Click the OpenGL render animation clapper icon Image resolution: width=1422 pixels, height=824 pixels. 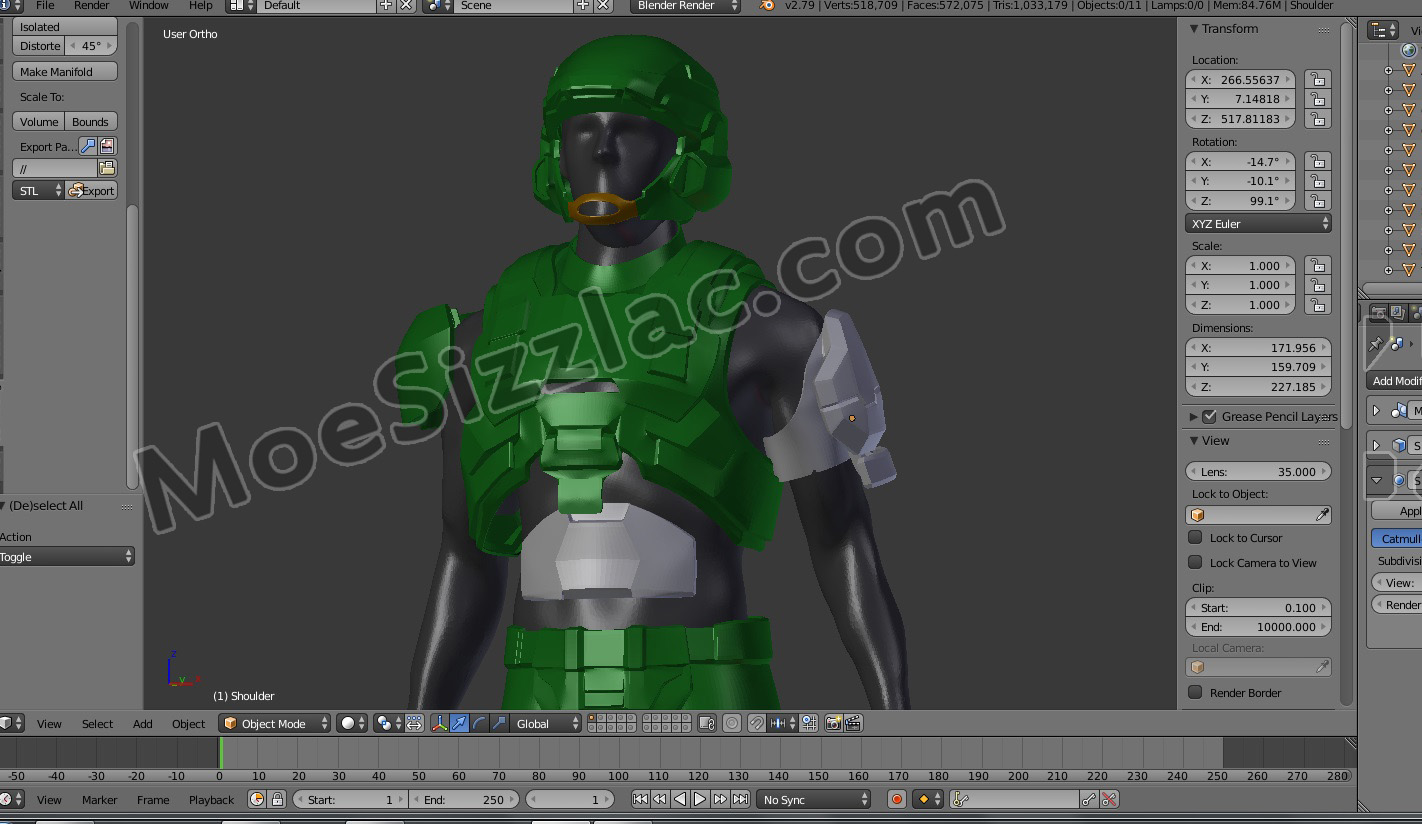pyautogui.click(x=853, y=723)
